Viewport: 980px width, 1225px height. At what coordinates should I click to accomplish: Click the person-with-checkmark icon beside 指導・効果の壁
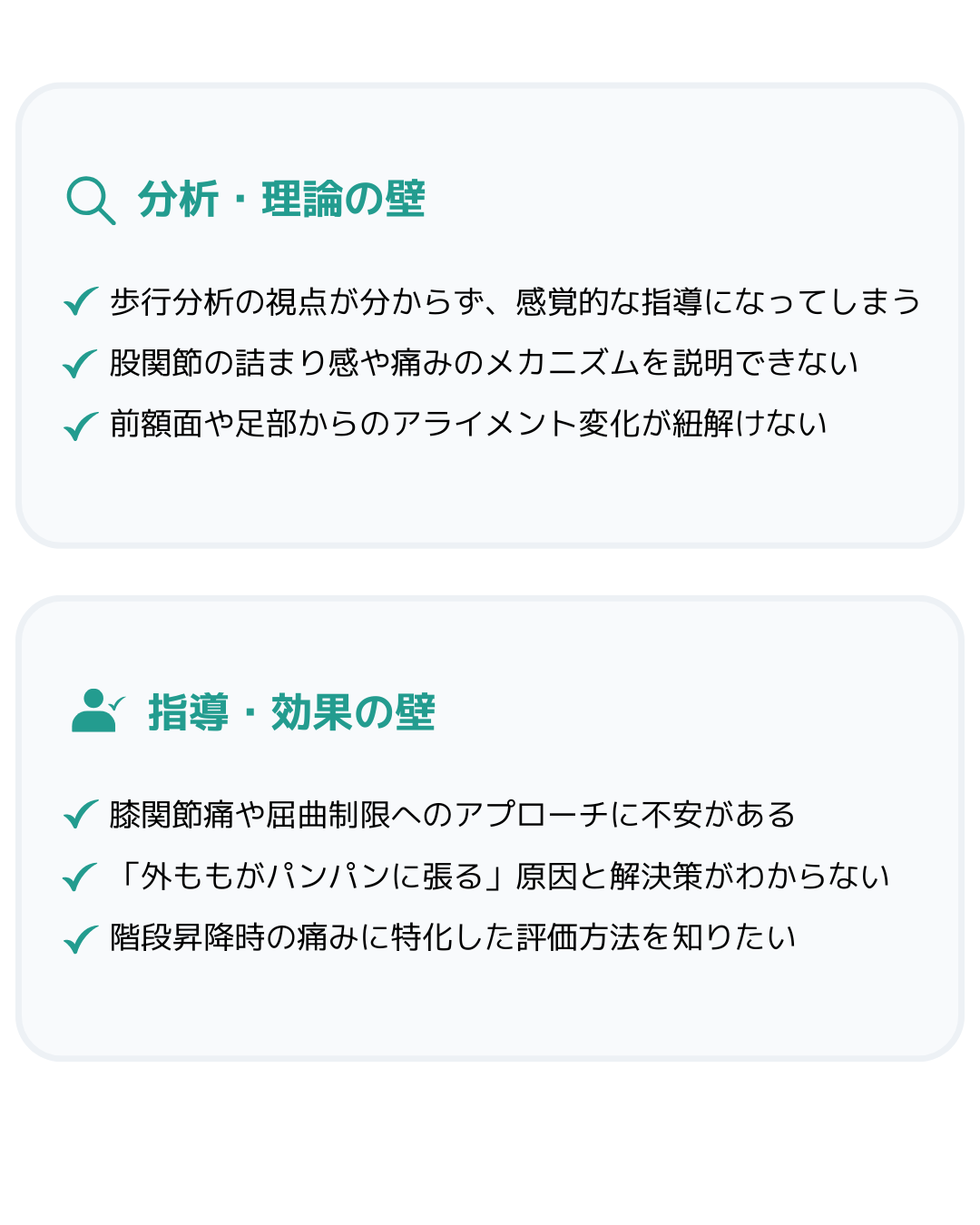pos(98,710)
